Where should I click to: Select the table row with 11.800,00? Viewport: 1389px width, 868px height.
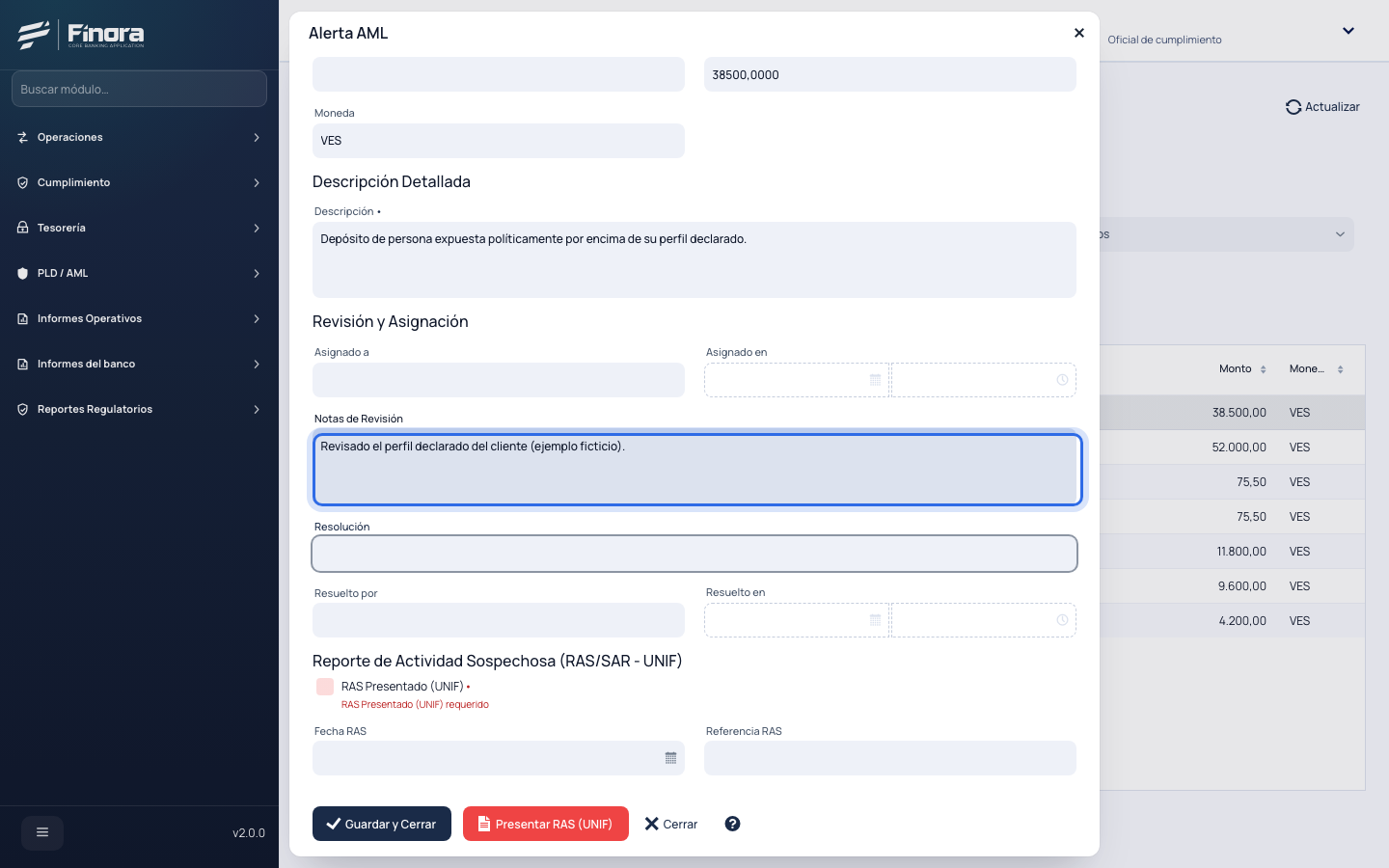pos(1232,552)
